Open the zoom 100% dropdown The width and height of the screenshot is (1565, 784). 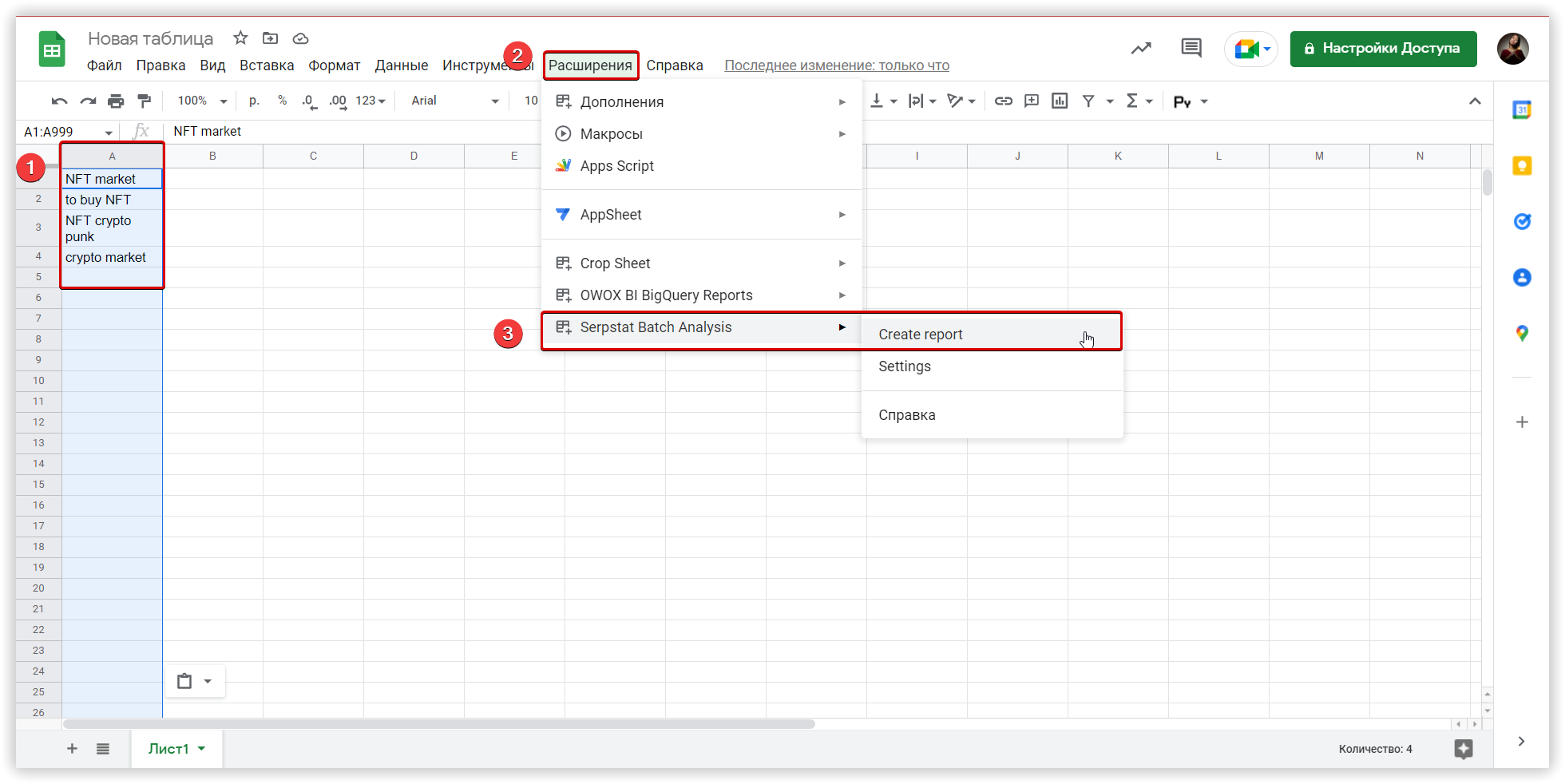coord(202,101)
